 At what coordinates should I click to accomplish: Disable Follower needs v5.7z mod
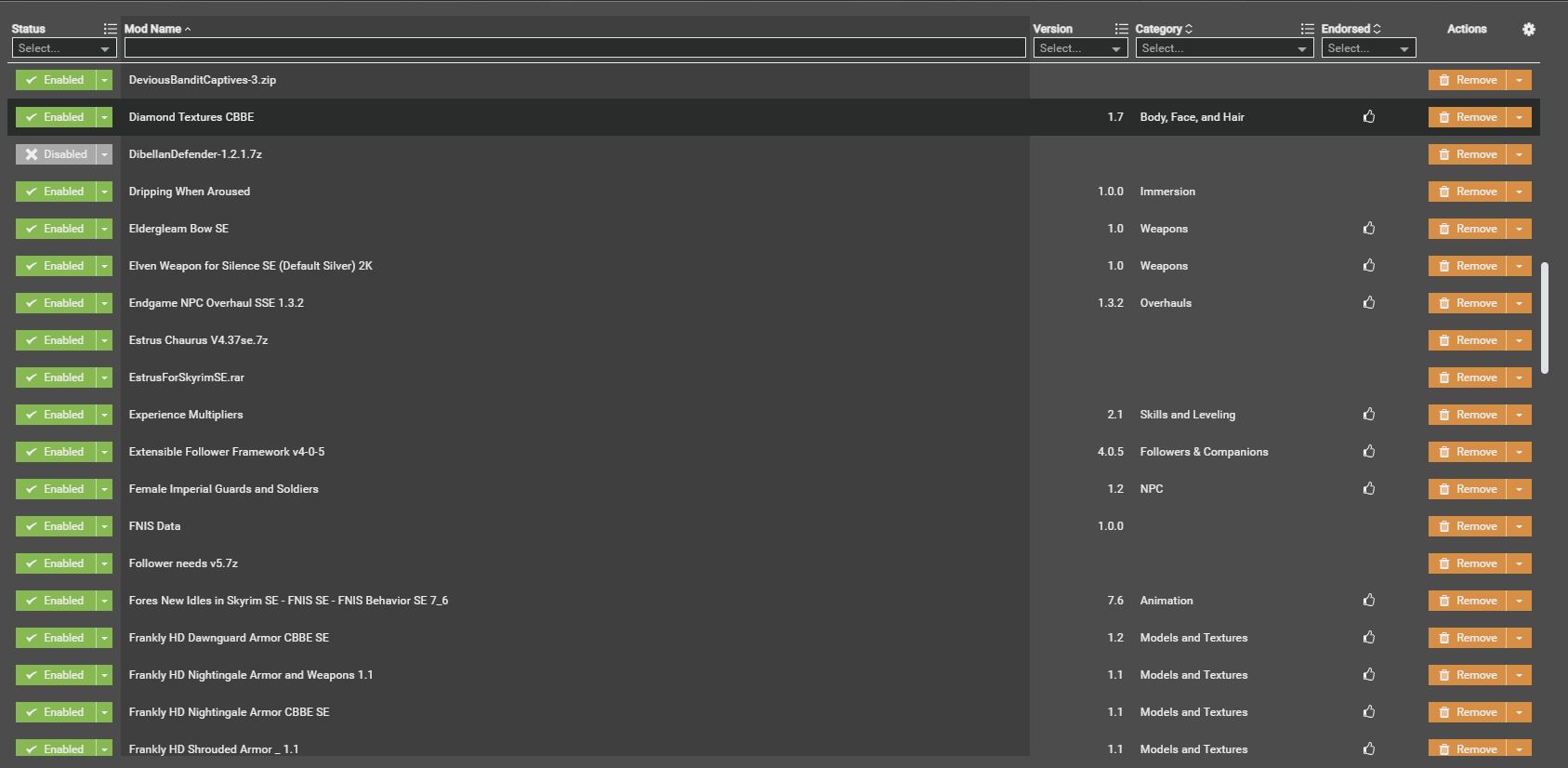point(56,563)
